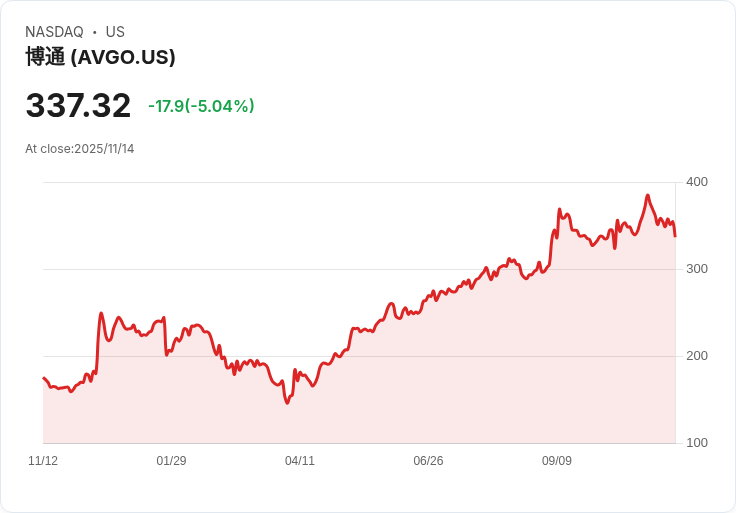Click the US market label
Image resolution: width=736 pixels, height=513 pixels.
pos(115,32)
